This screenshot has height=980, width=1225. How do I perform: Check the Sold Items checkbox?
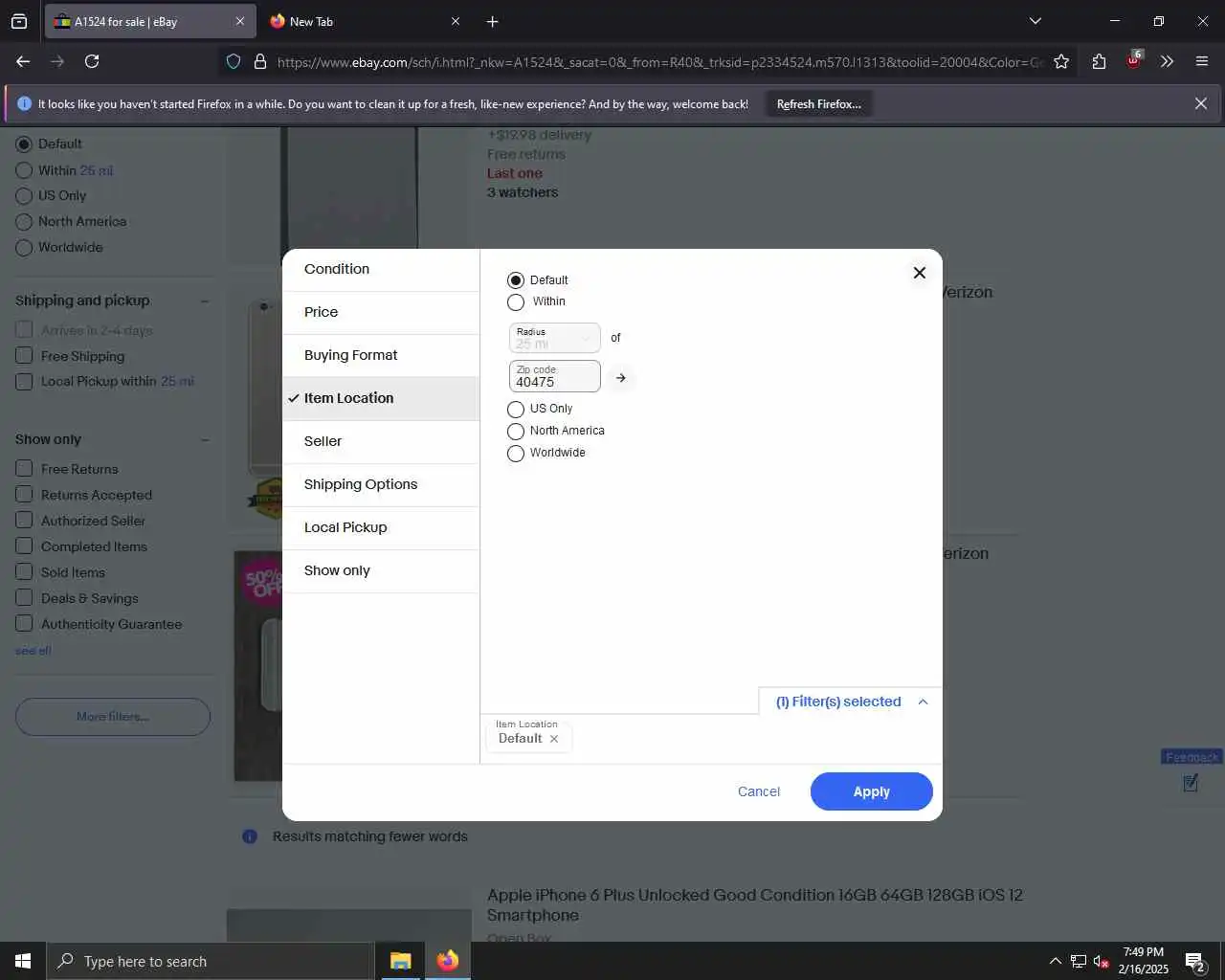point(24,572)
